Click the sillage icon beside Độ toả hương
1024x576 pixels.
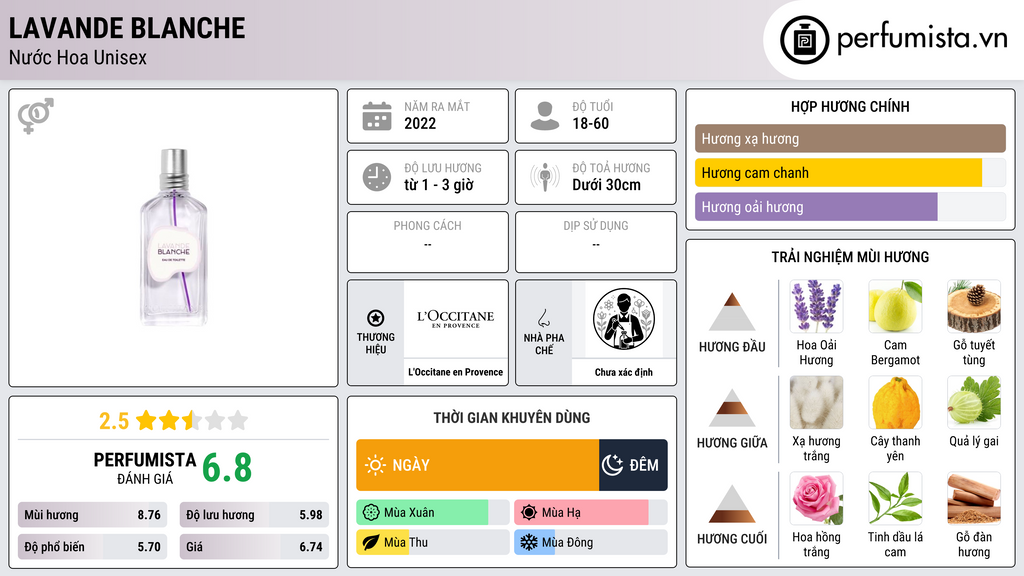545,177
